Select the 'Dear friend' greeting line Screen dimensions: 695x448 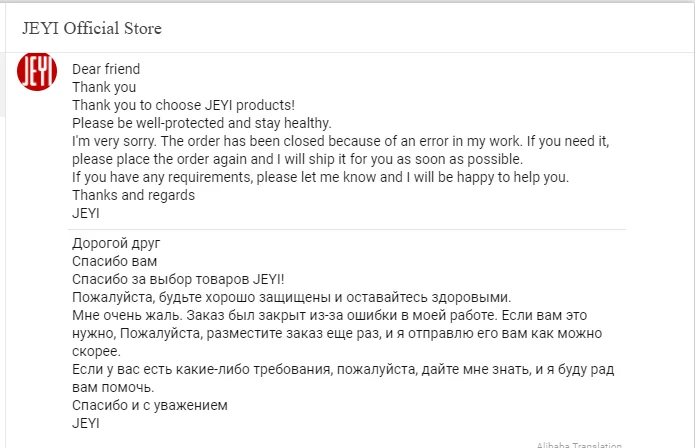(x=106, y=69)
